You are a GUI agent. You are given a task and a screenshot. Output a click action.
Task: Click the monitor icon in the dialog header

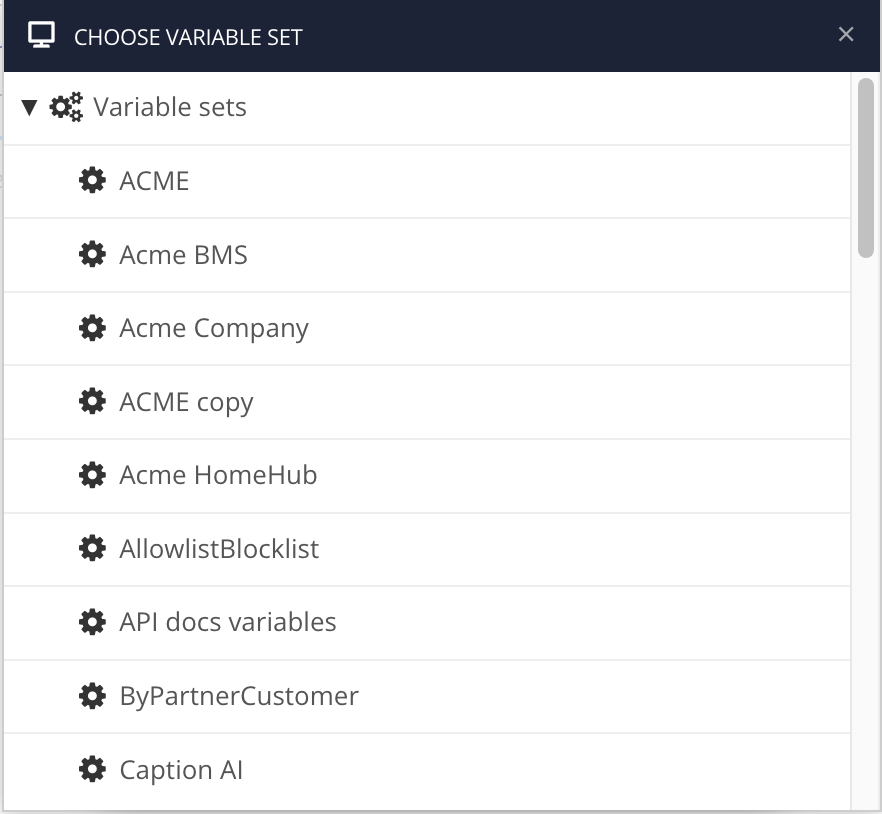pos(39,34)
